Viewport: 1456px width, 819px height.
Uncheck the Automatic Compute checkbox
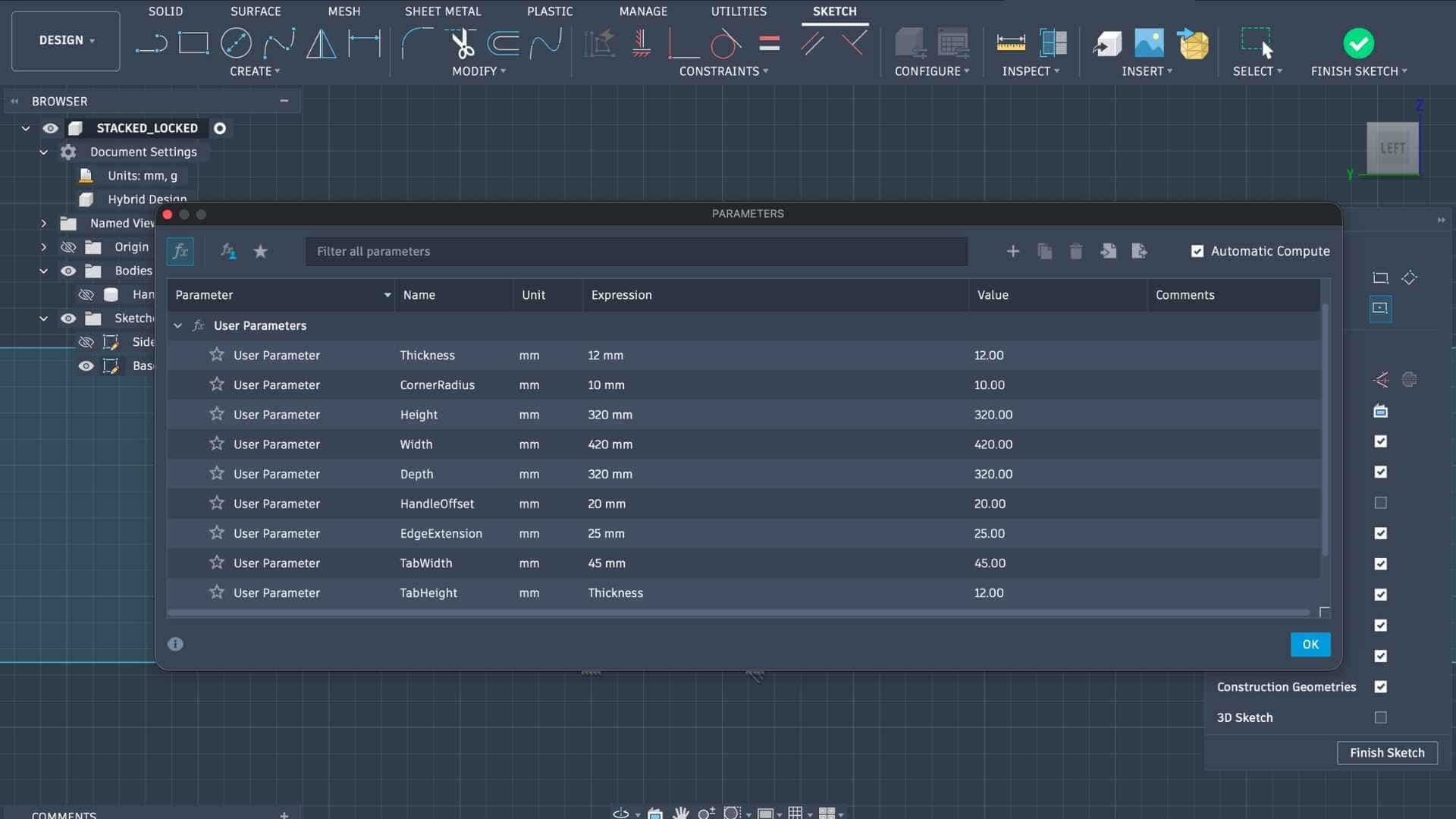(x=1197, y=251)
